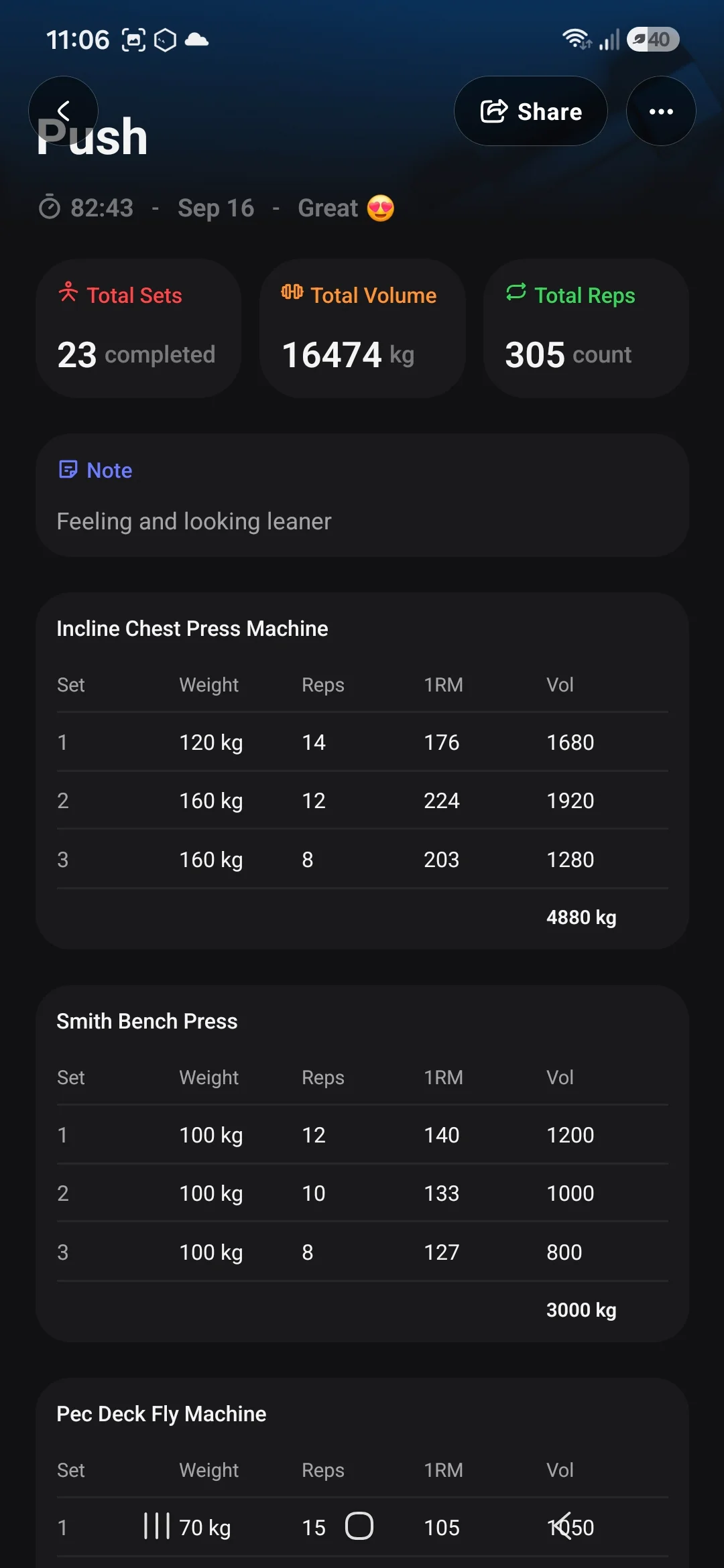Tap the Total Sets figure icon
The height and width of the screenshot is (1568, 724).
coord(68,293)
